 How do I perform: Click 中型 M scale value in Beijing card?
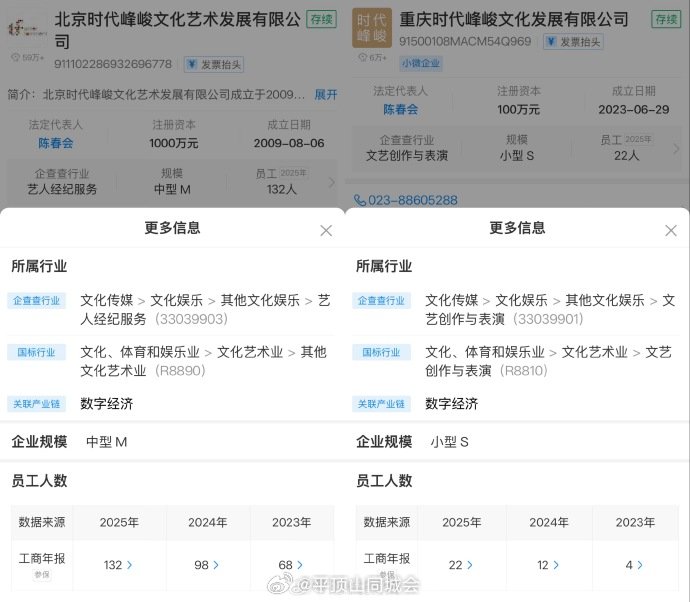(172, 190)
